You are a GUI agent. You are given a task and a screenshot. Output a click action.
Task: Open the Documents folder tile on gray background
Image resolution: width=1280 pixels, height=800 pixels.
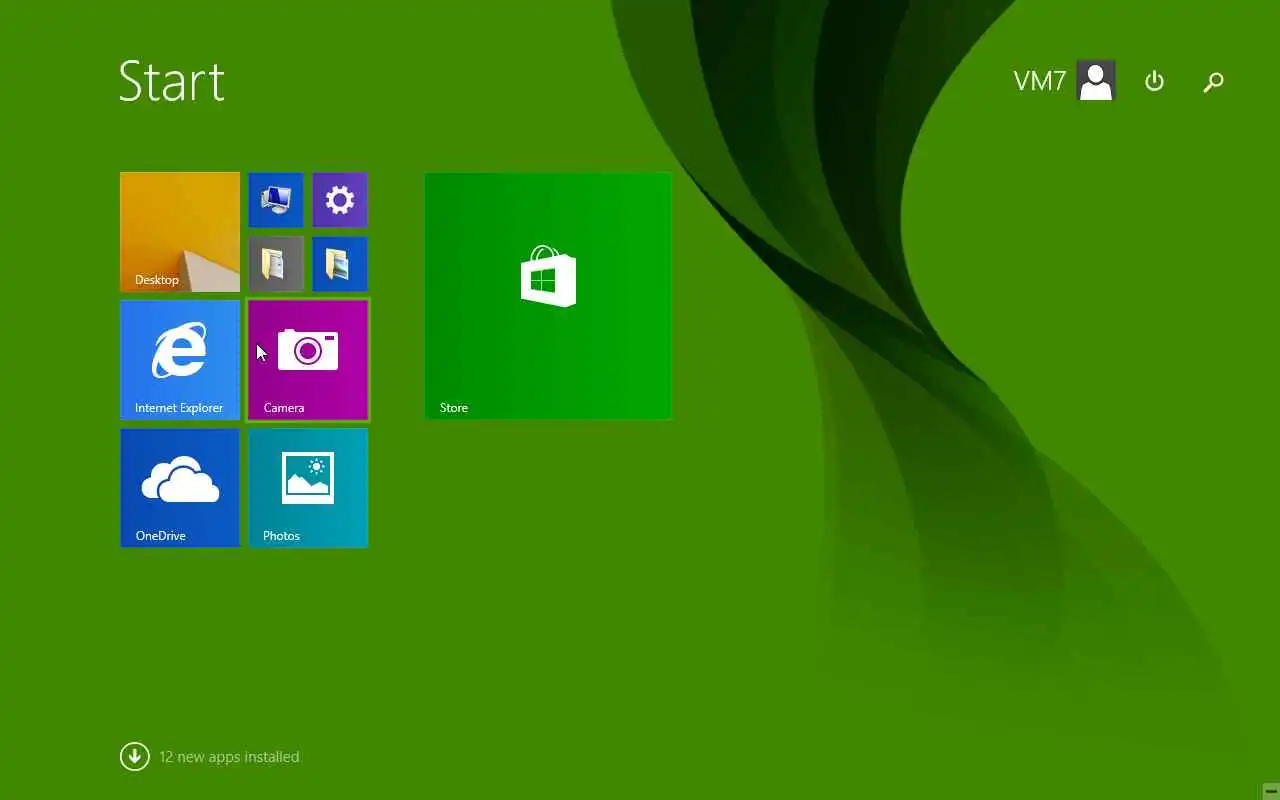click(x=276, y=264)
